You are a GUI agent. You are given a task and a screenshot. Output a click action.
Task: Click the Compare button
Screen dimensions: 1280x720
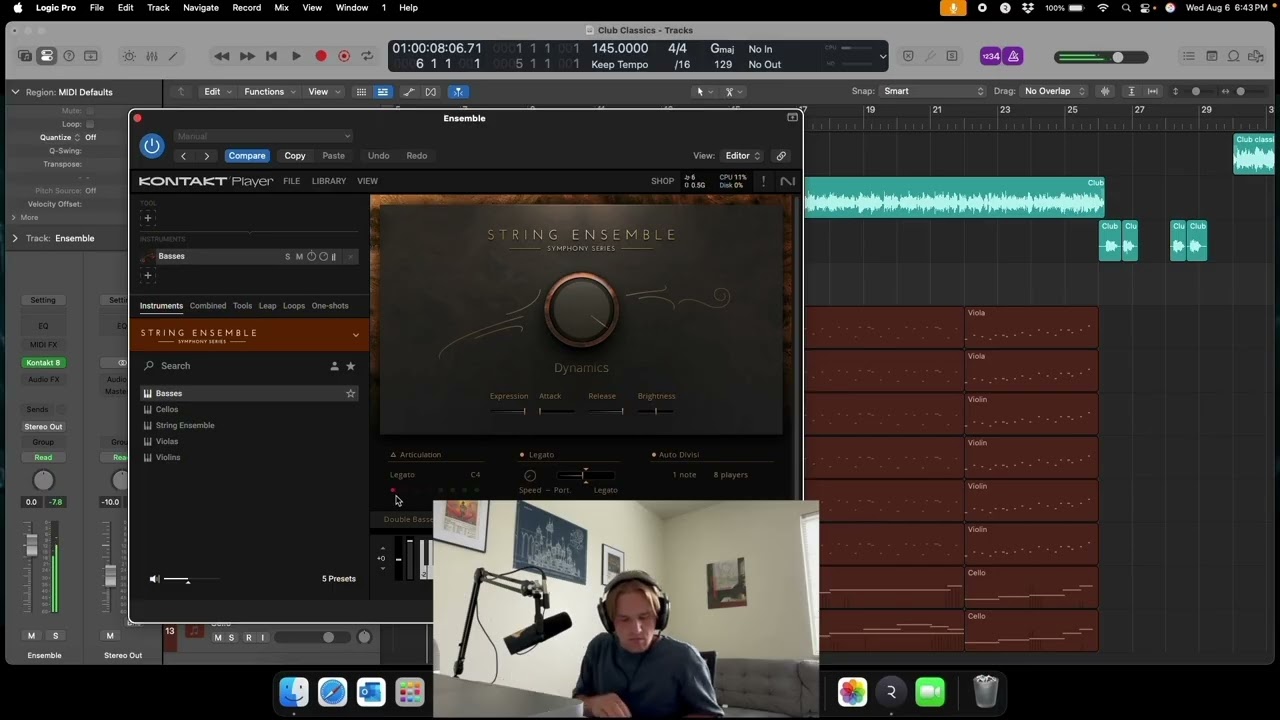[x=247, y=156]
